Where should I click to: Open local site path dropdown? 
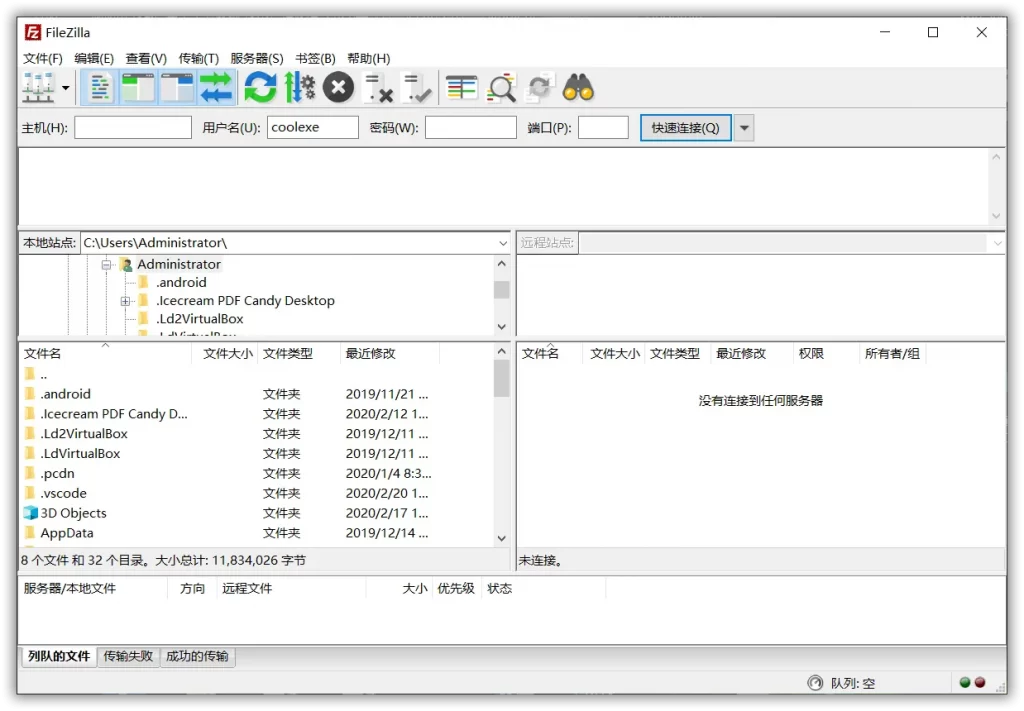(x=503, y=243)
